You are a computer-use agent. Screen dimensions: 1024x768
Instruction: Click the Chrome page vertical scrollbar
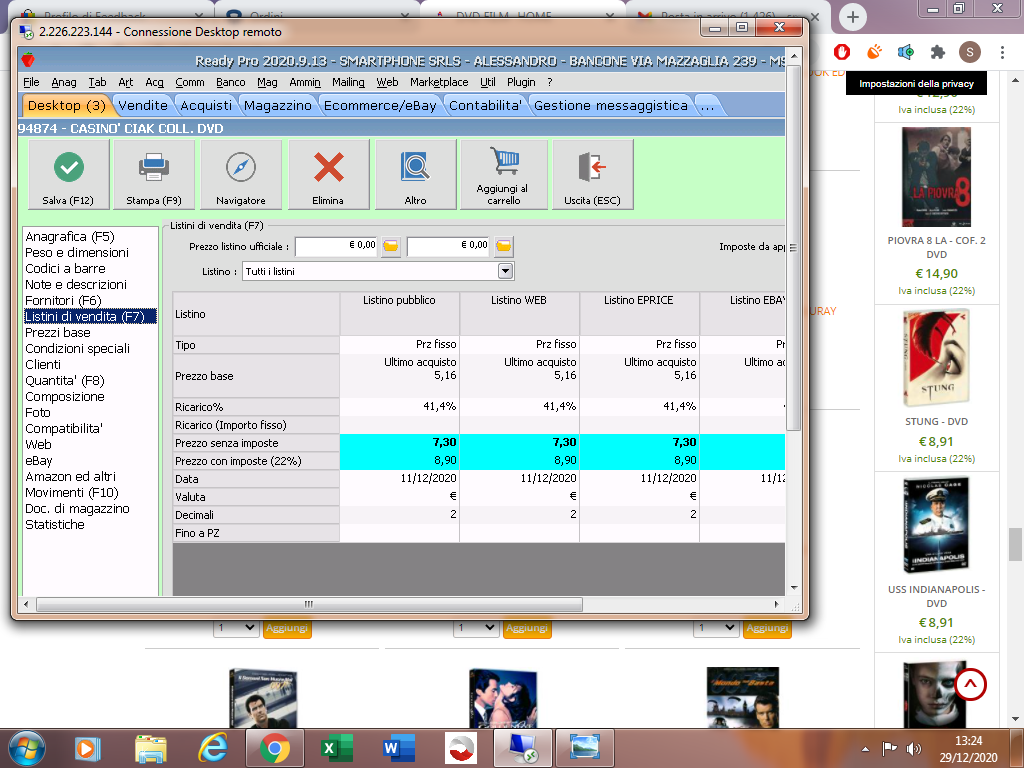1016,543
